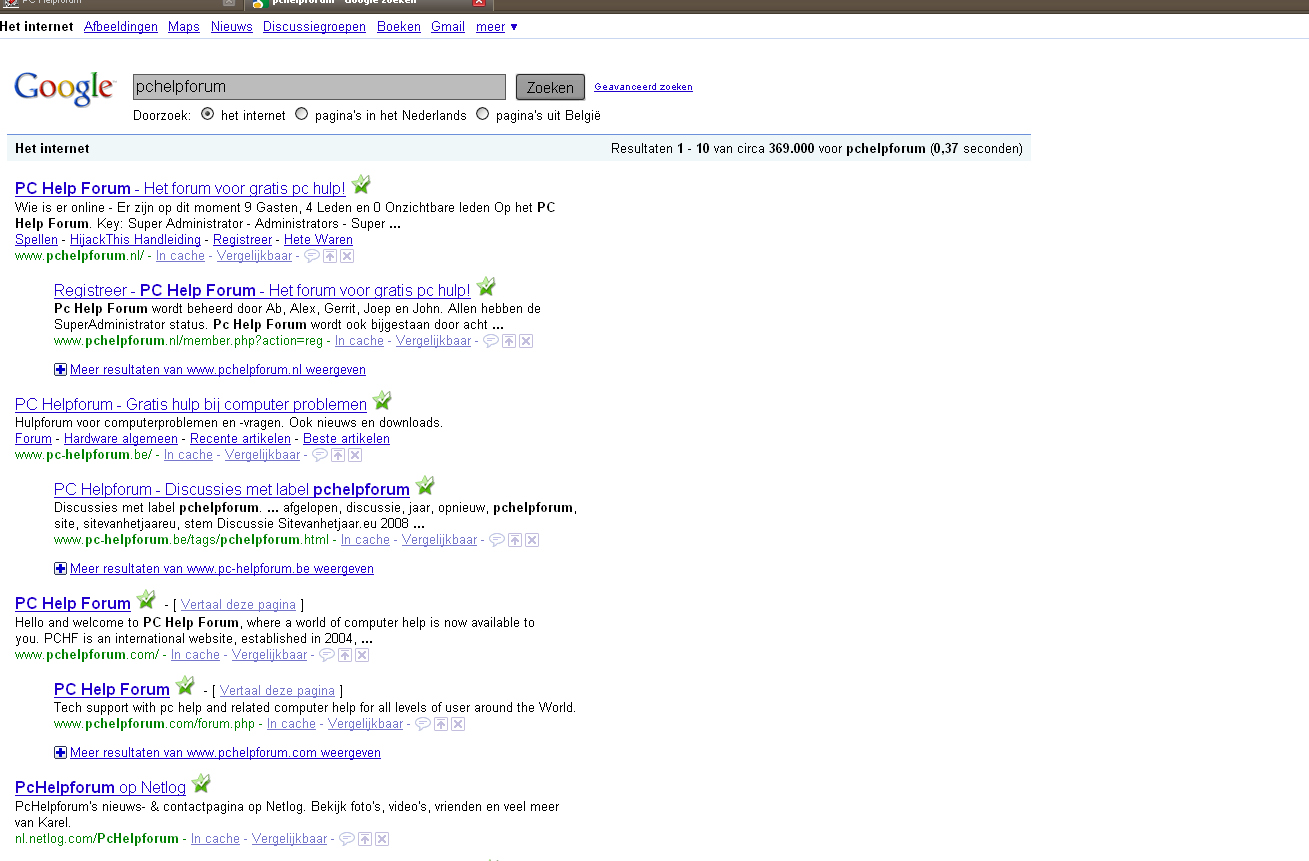Screen dimensions: 1309x861
Task: Select "pagina's in het Nederlands" radio button
Action: 301,114
